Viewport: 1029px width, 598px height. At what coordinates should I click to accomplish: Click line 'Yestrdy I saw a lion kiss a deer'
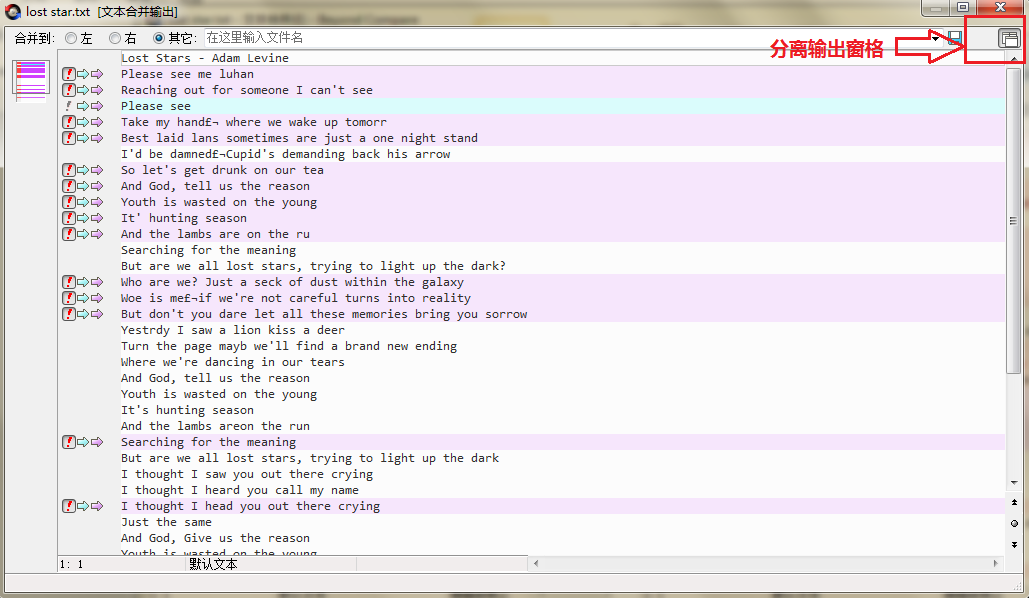(x=232, y=330)
